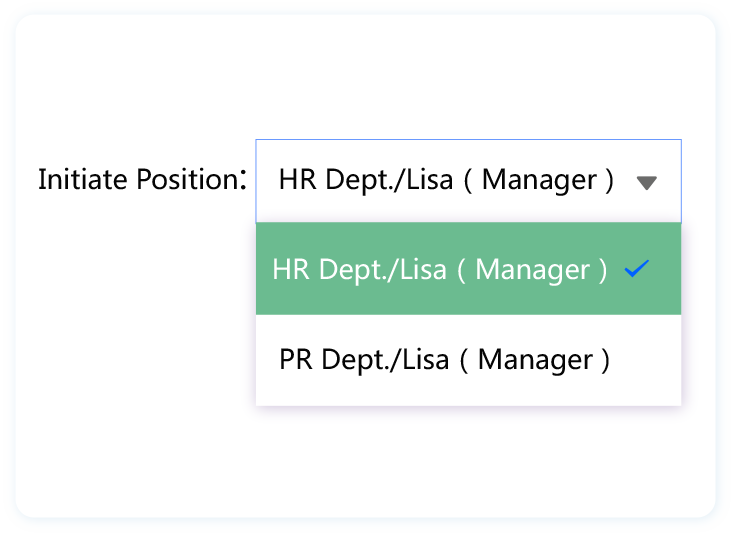This screenshot has height=535, width=736.
Task: Pick the PR Dept. entry from list
Action: (x=444, y=360)
